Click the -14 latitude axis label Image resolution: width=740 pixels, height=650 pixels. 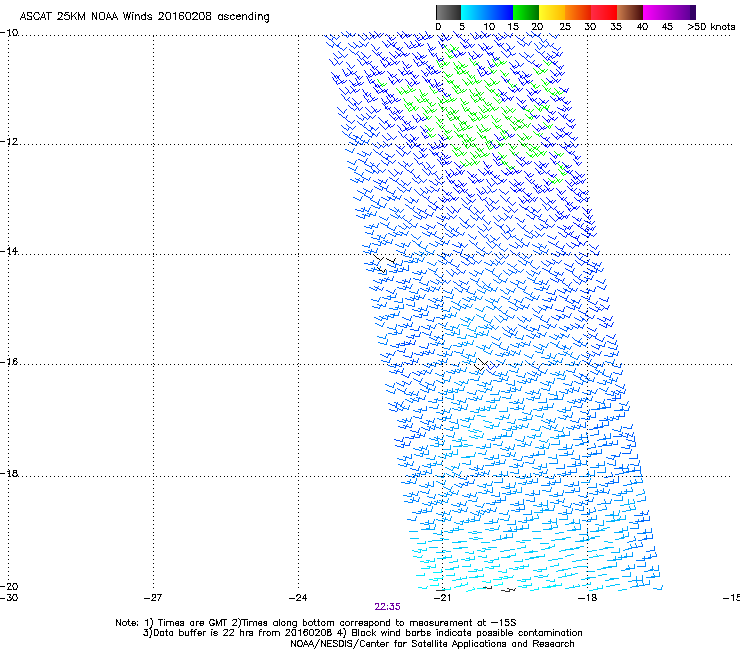(9, 251)
